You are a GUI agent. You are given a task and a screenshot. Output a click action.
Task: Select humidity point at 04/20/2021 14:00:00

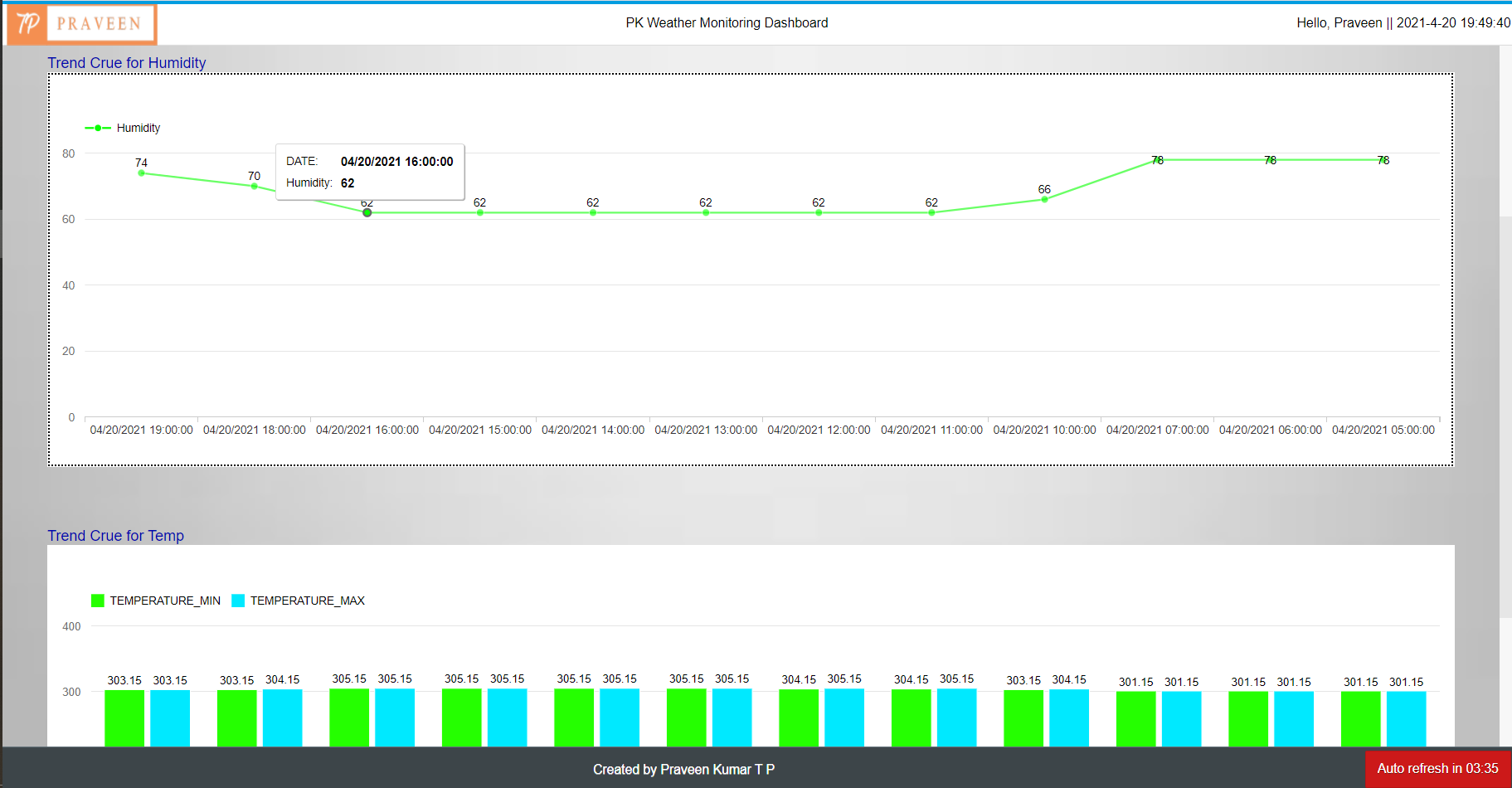[x=593, y=212]
